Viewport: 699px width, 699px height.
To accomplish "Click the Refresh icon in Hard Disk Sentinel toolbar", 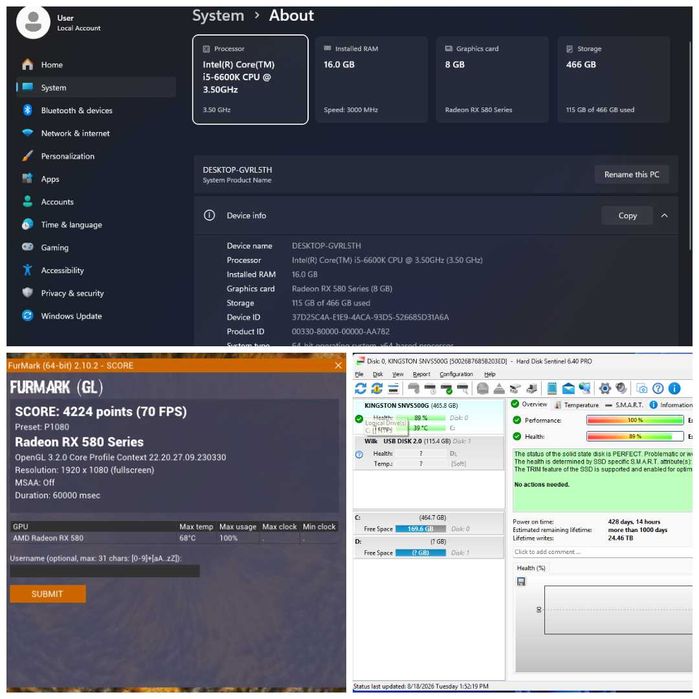I will point(360,389).
